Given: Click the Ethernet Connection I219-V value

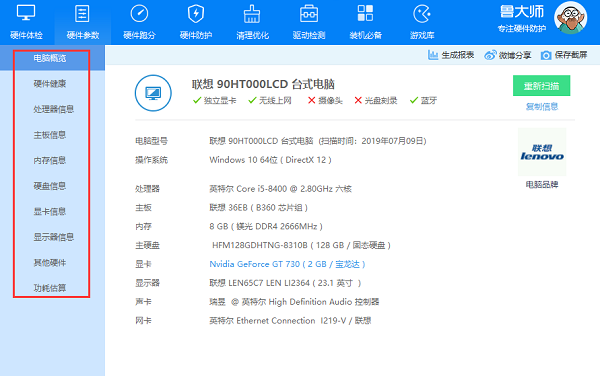Looking at the screenshot, I should point(290,321).
